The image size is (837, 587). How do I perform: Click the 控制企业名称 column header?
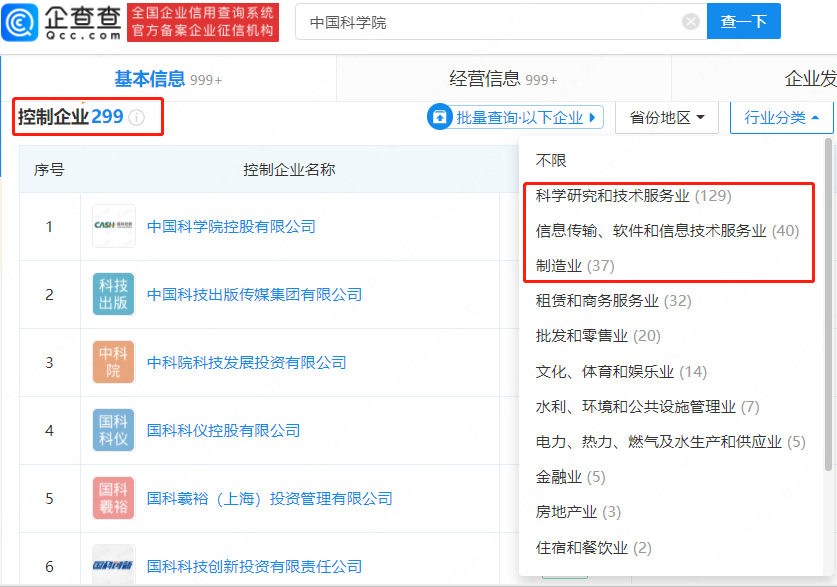(289, 170)
